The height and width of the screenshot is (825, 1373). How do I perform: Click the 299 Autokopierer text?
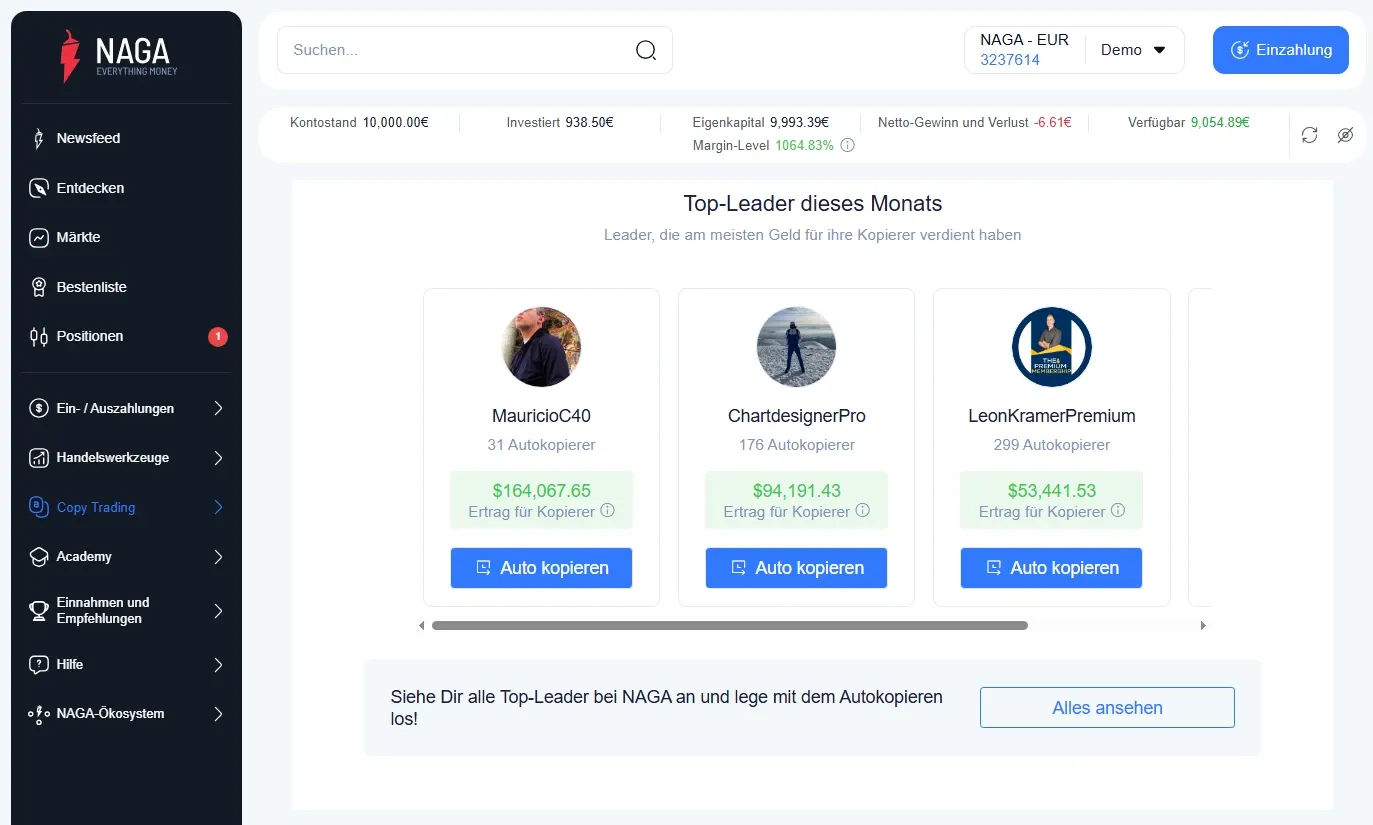pos(1051,445)
